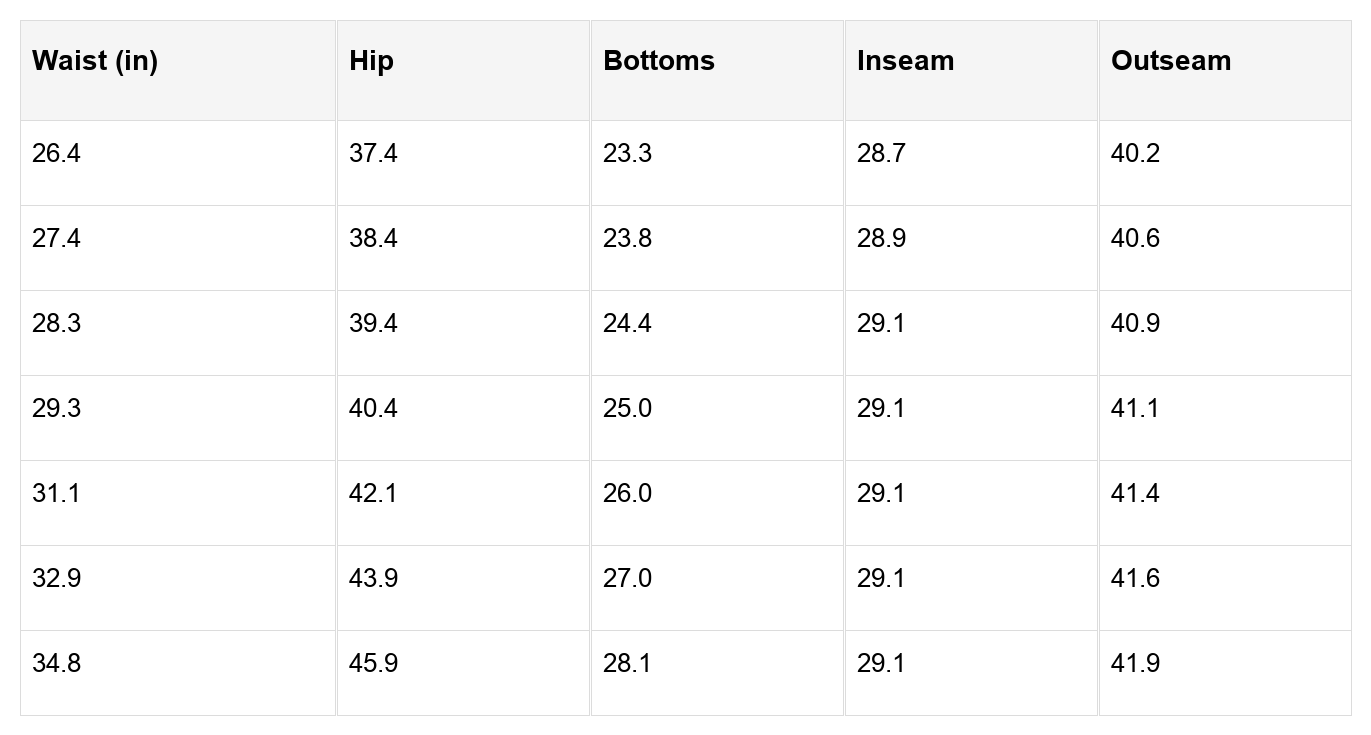Select the inseam value 28.7 cell

tap(881, 154)
